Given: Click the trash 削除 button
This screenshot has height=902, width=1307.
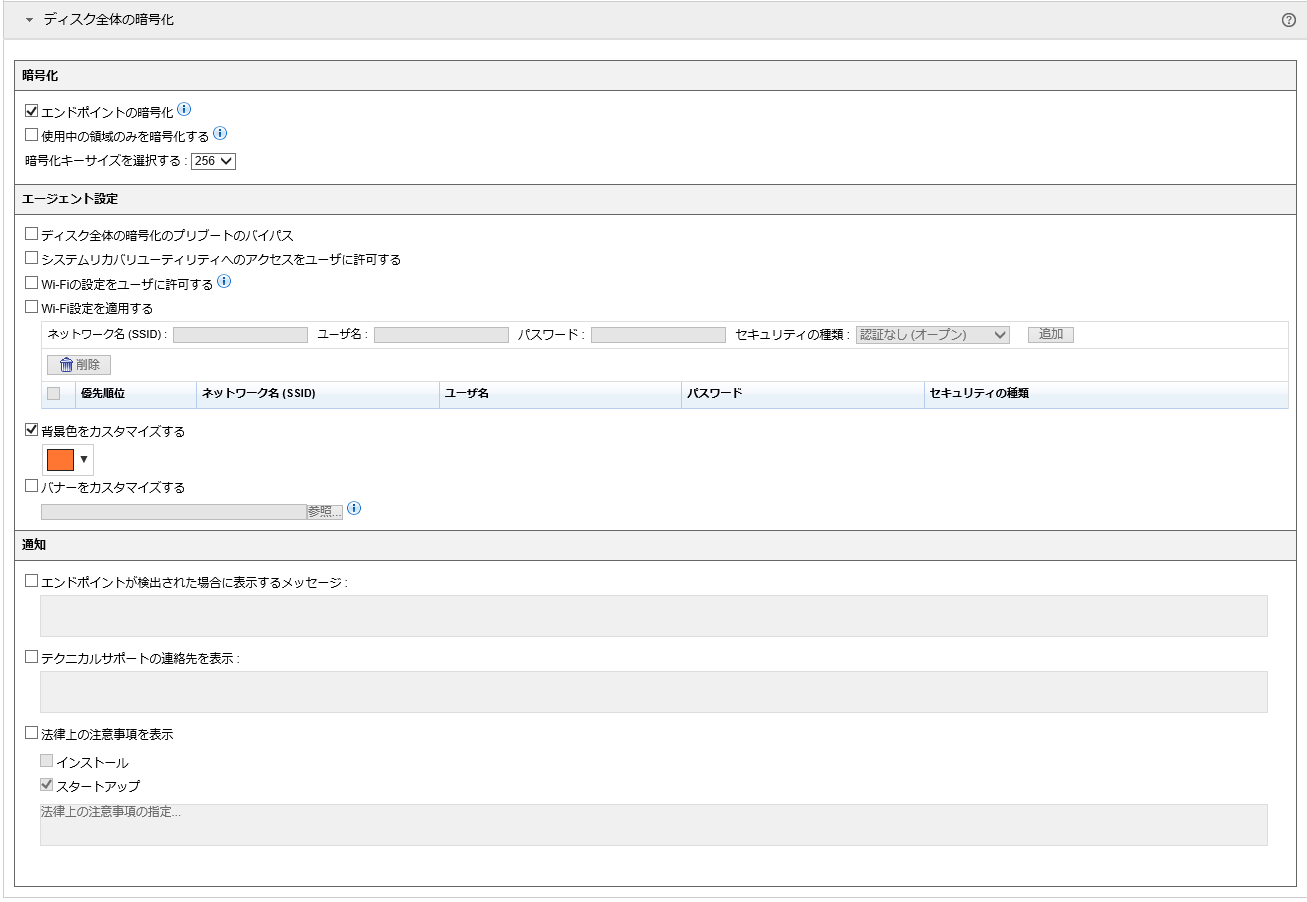Looking at the screenshot, I should coord(79,365).
